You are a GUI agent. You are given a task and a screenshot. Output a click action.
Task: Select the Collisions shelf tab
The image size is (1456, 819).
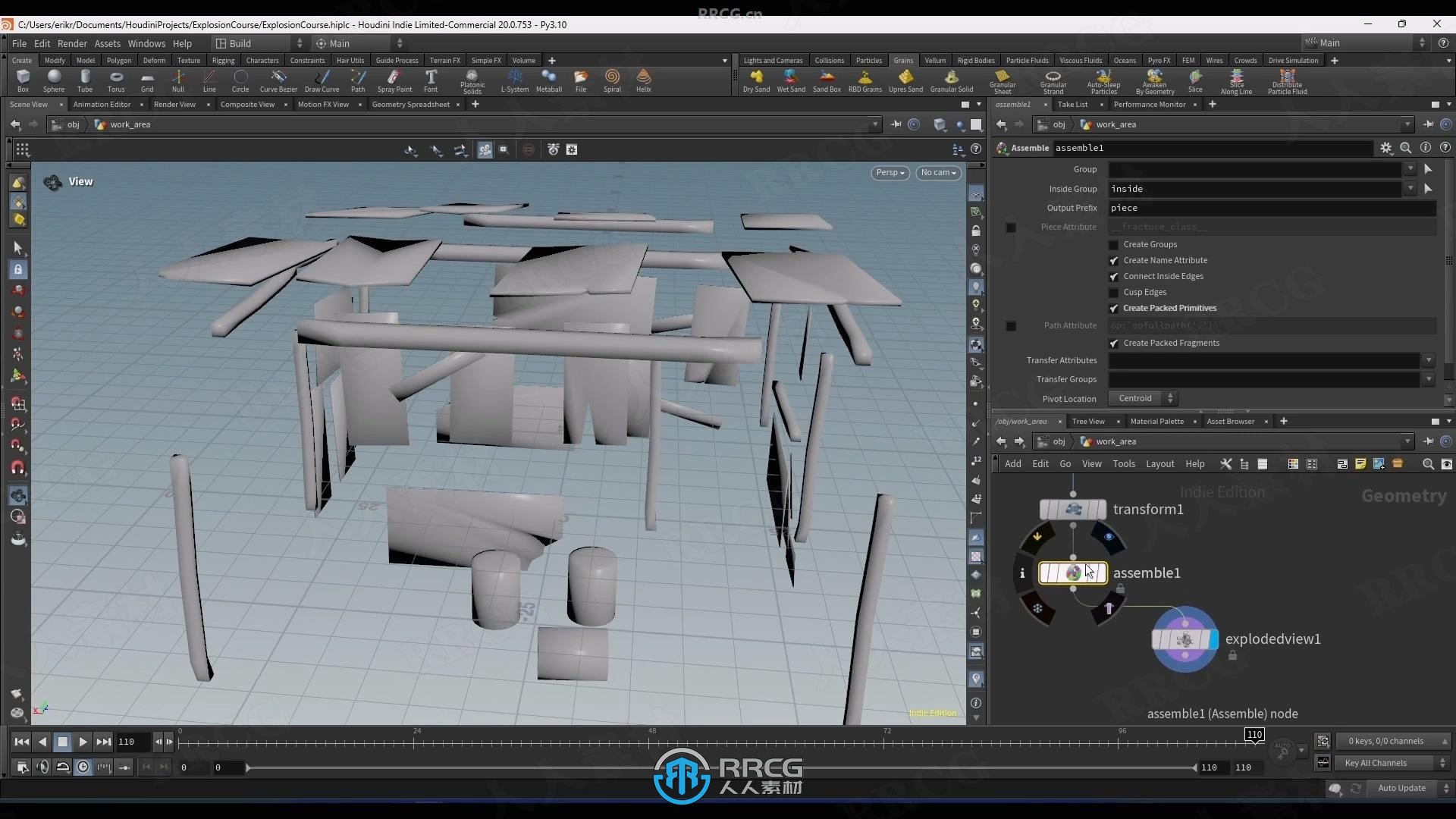pos(828,59)
